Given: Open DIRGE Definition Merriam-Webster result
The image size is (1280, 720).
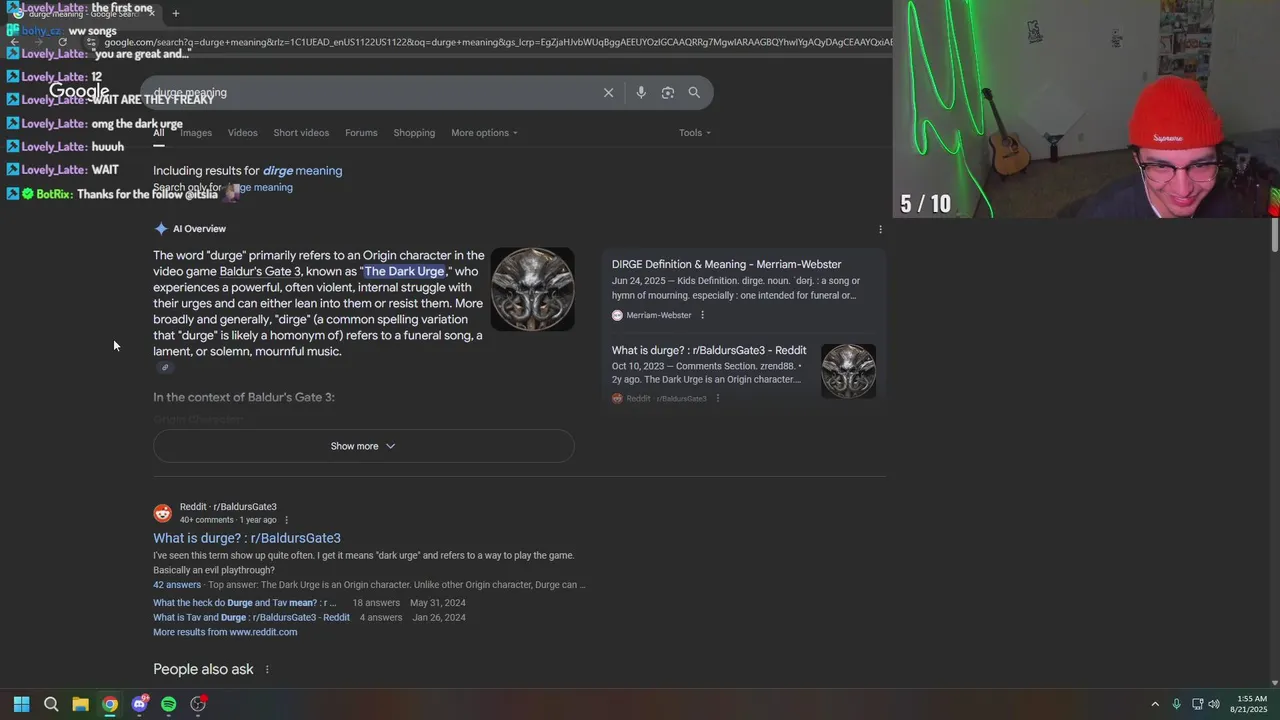Looking at the screenshot, I should (x=726, y=265).
